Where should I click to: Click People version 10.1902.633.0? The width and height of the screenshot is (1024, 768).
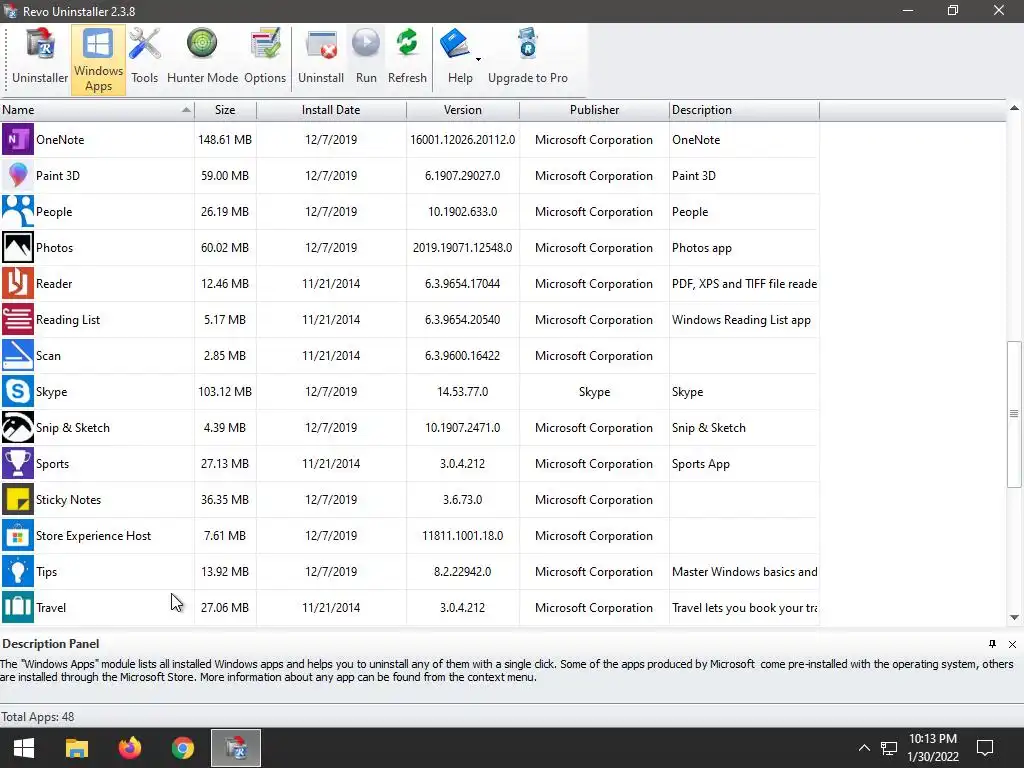click(x=462, y=212)
